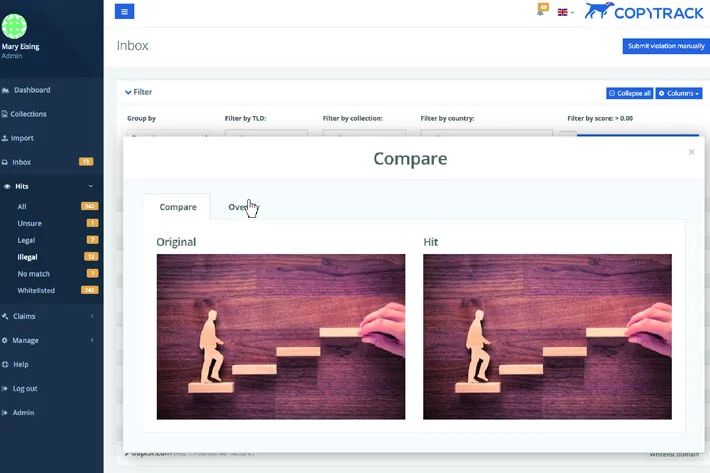Click the Filter by country label
Image resolution: width=710 pixels, height=473 pixels.
click(x=447, y=118)
